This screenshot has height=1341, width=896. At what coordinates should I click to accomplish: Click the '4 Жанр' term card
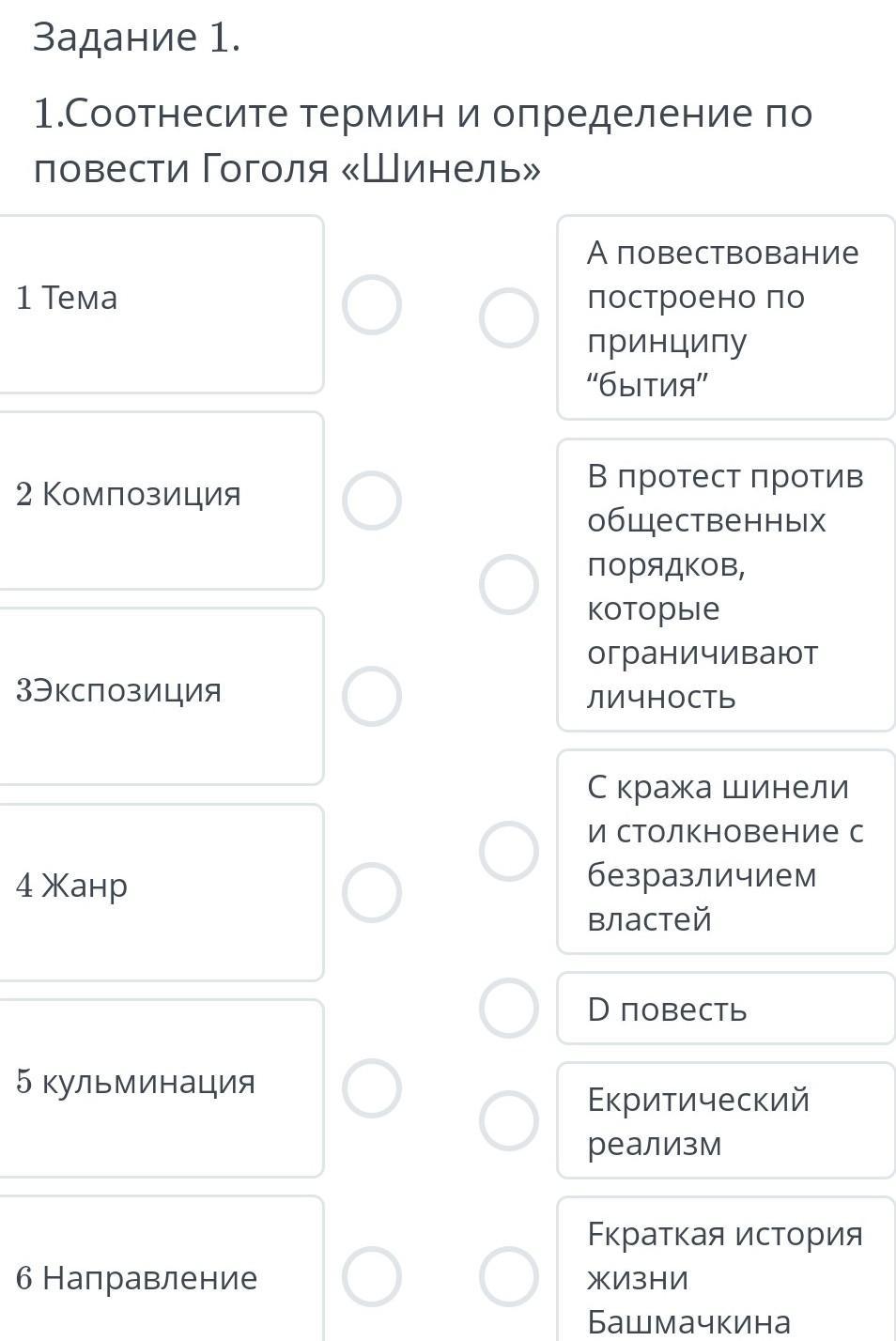(160, 891)
